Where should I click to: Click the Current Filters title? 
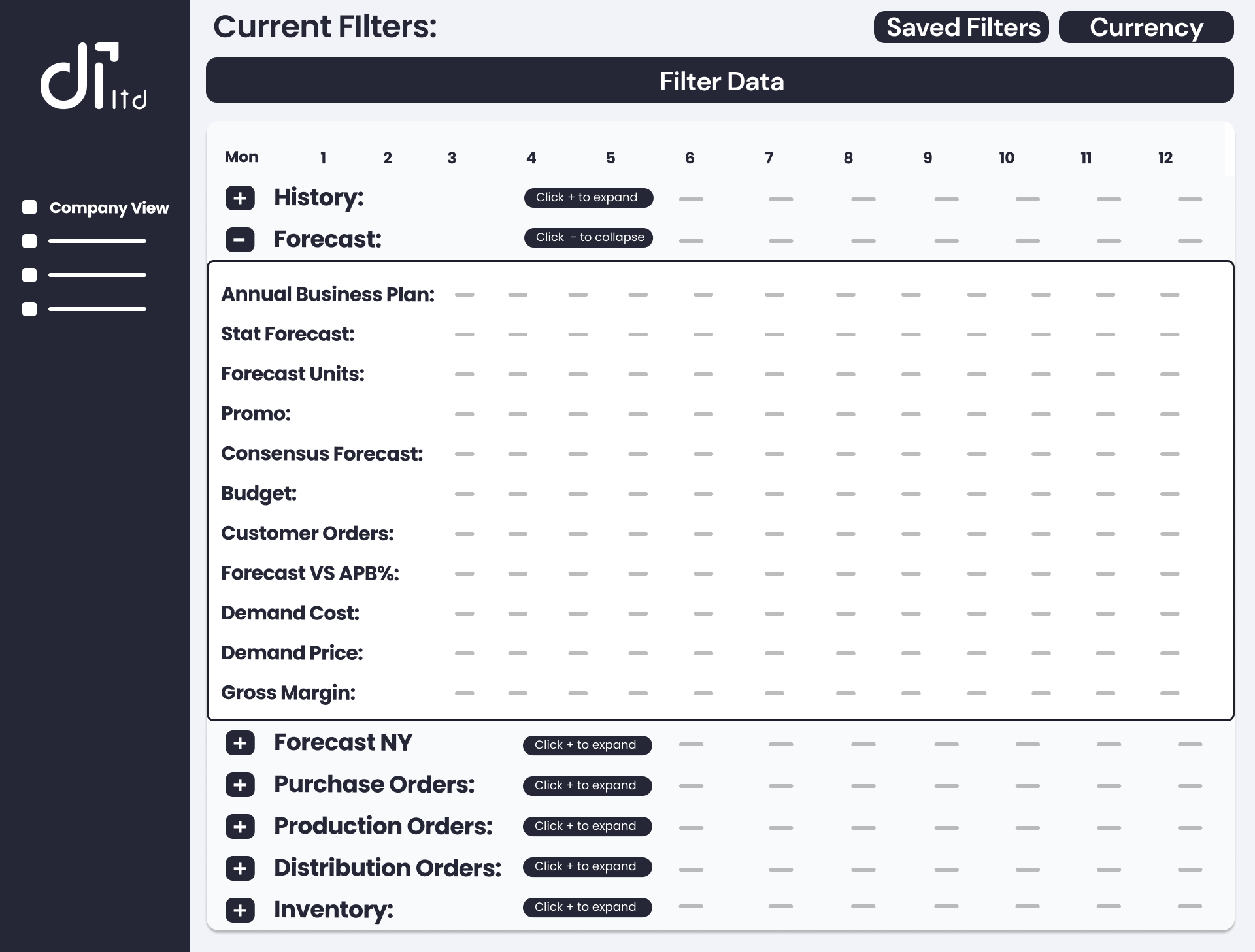[x=325, y=27]
